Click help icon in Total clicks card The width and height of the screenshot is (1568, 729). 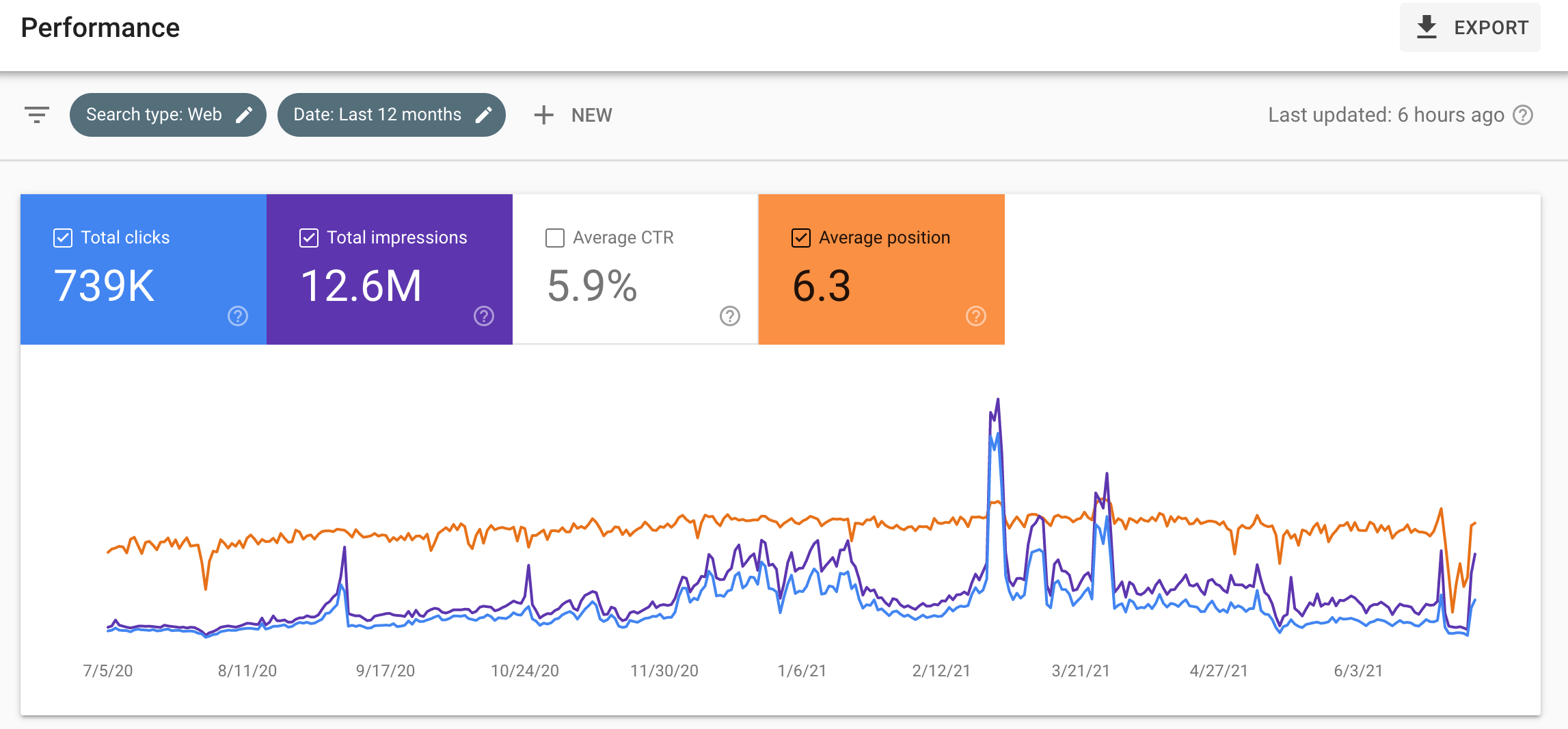238,316
